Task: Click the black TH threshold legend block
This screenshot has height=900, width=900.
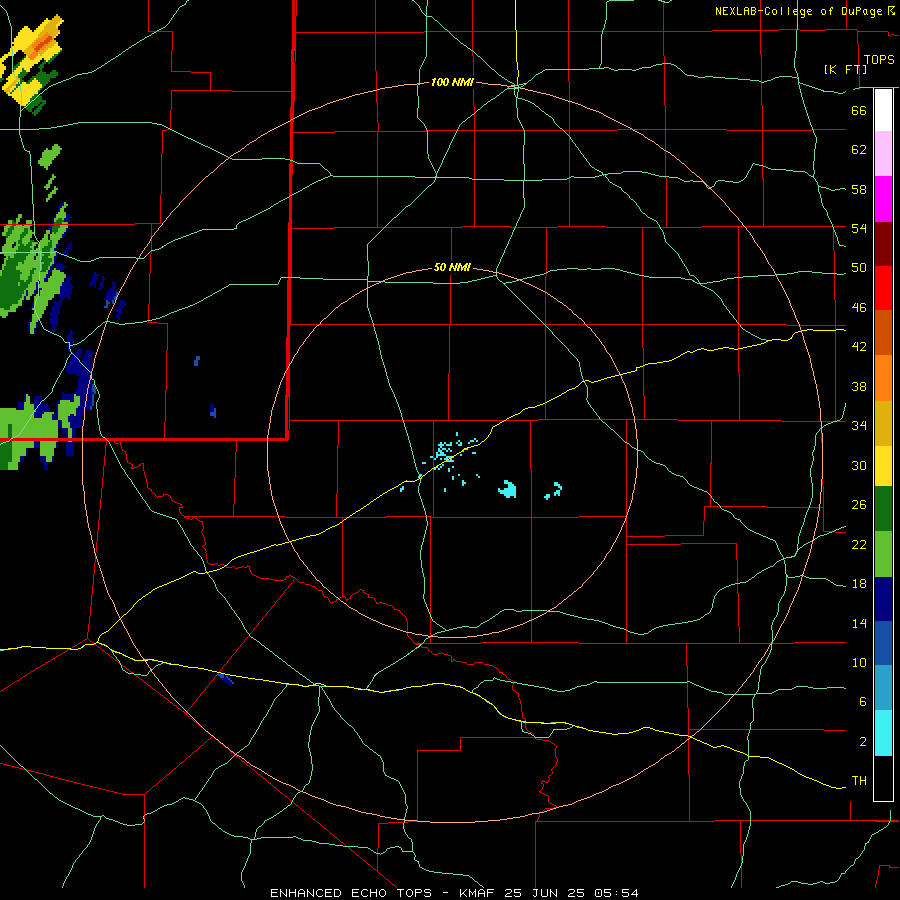Action: point(883,778)
